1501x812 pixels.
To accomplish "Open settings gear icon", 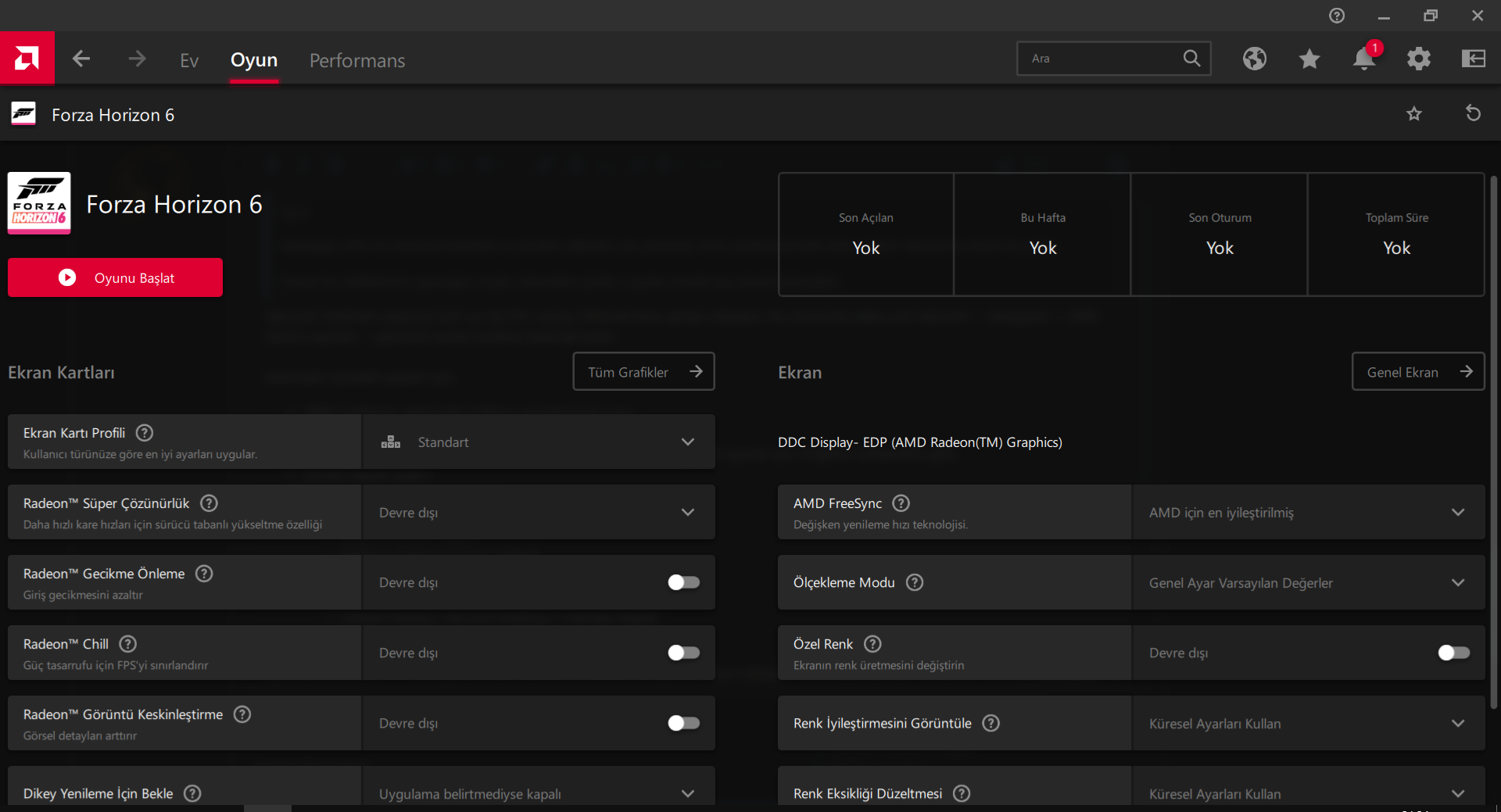I will [1419, 59].
